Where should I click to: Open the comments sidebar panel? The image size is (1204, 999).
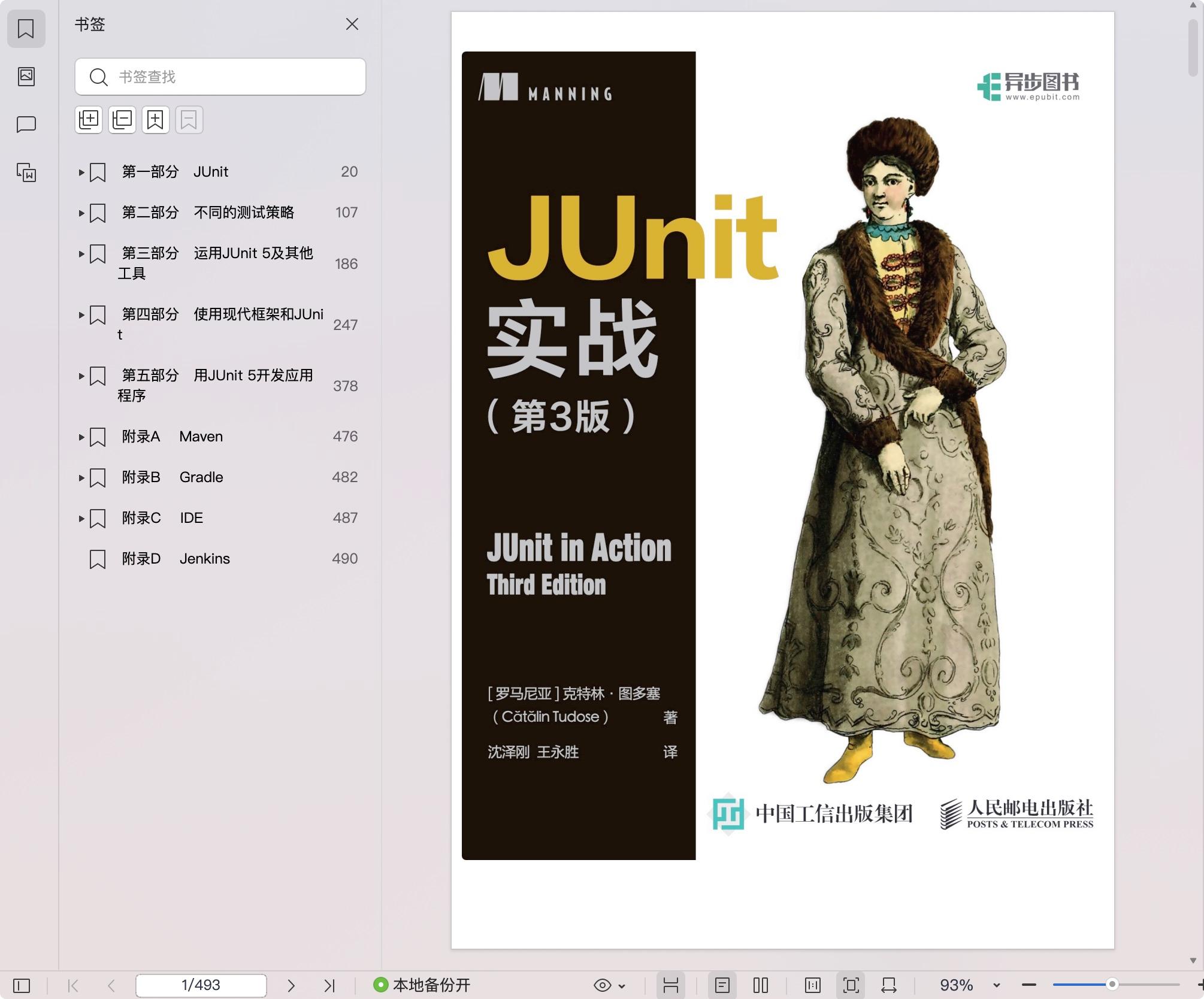click(26, 124)
